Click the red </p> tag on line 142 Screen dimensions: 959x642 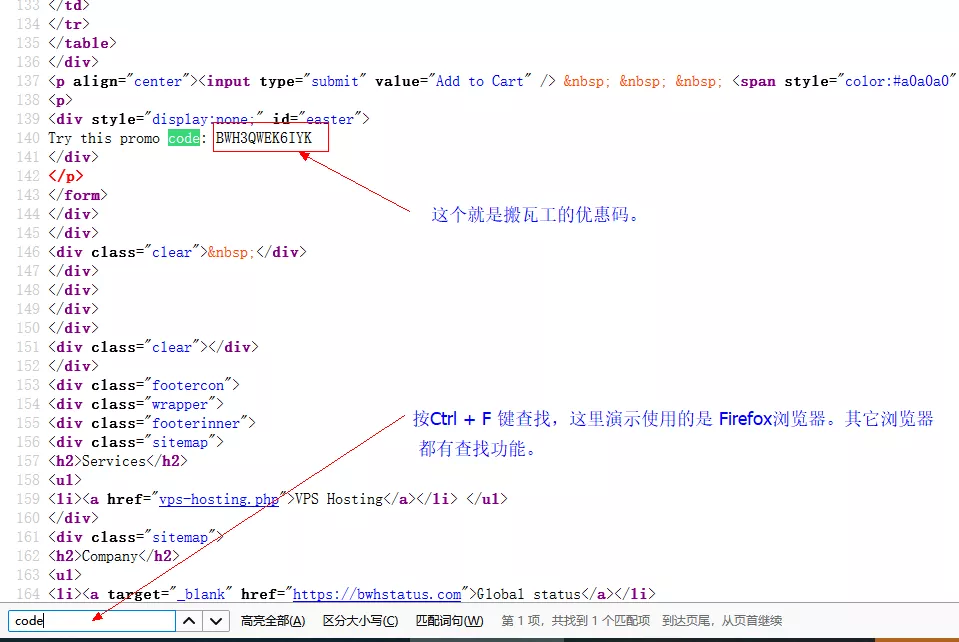65,176
